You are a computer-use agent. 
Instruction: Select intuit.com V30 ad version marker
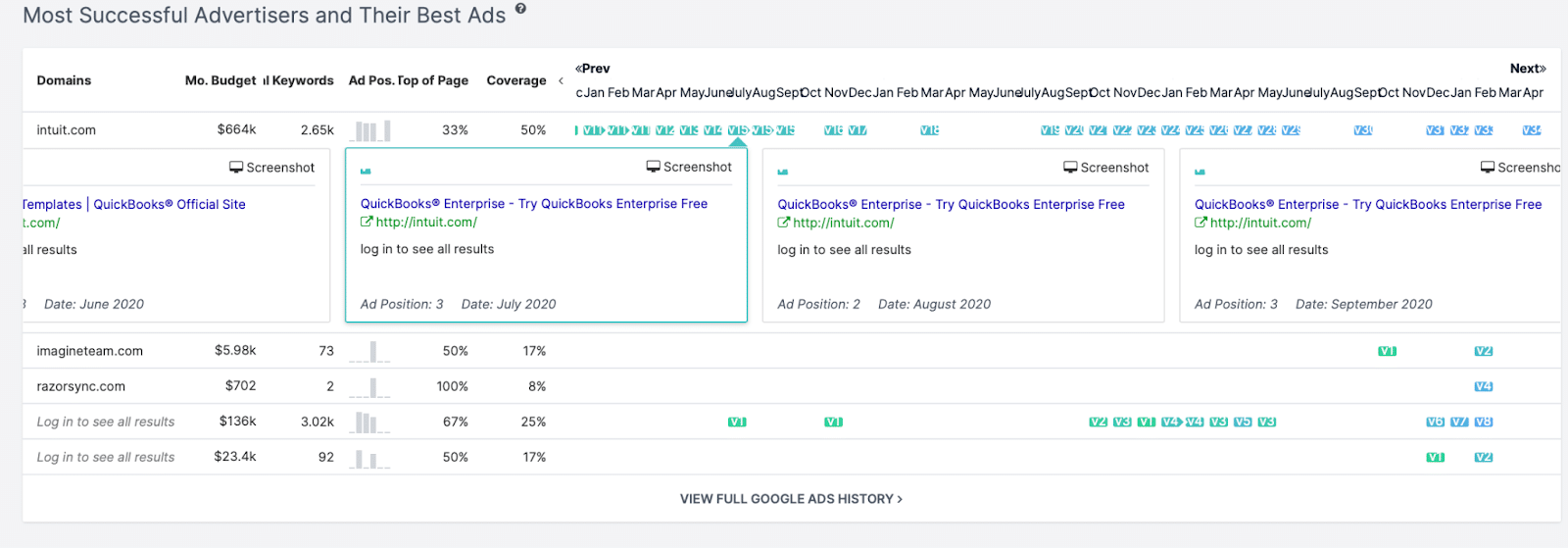point(1363,130)
